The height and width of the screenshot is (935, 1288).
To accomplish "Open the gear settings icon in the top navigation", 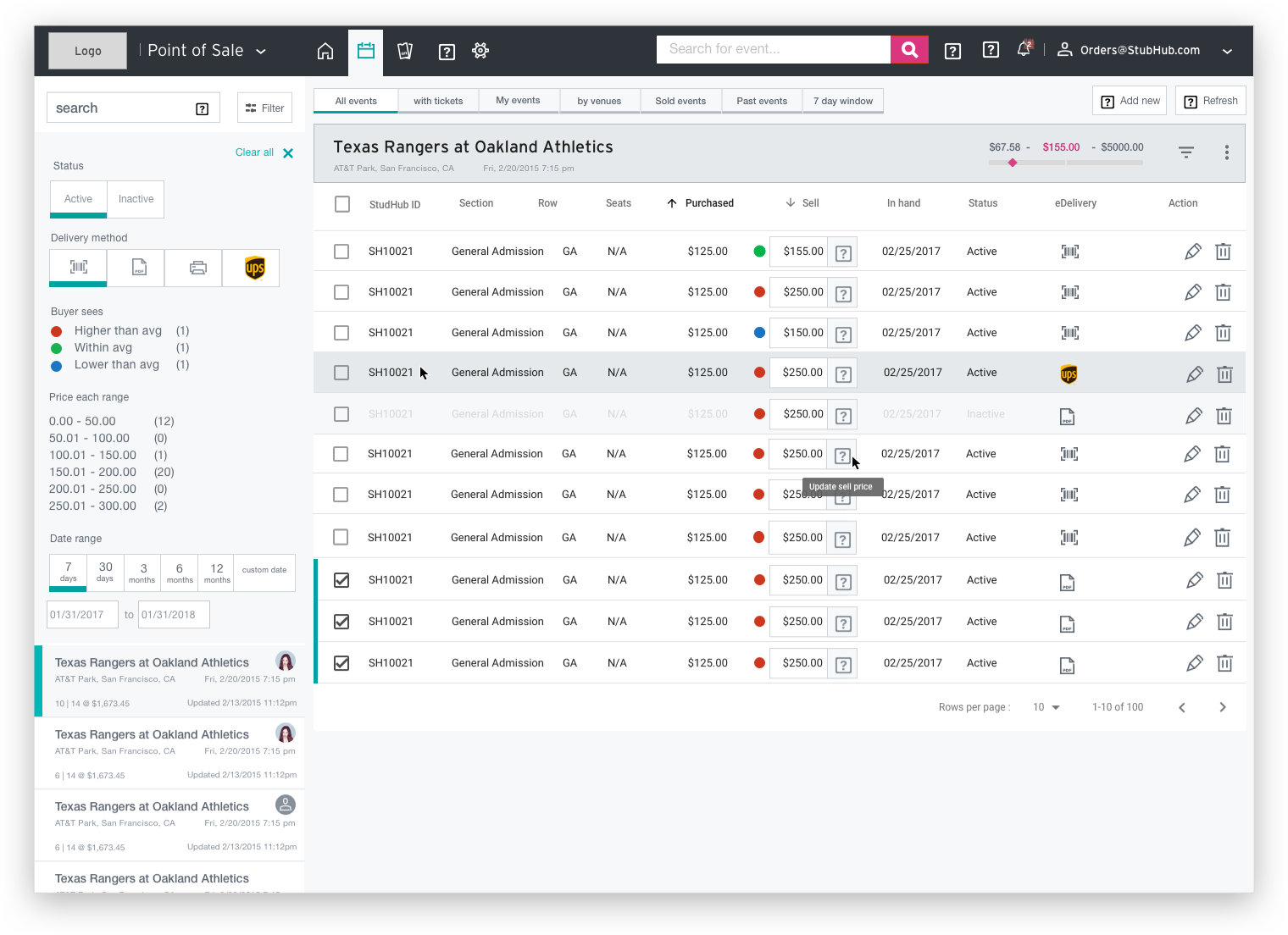I will 480,51.
